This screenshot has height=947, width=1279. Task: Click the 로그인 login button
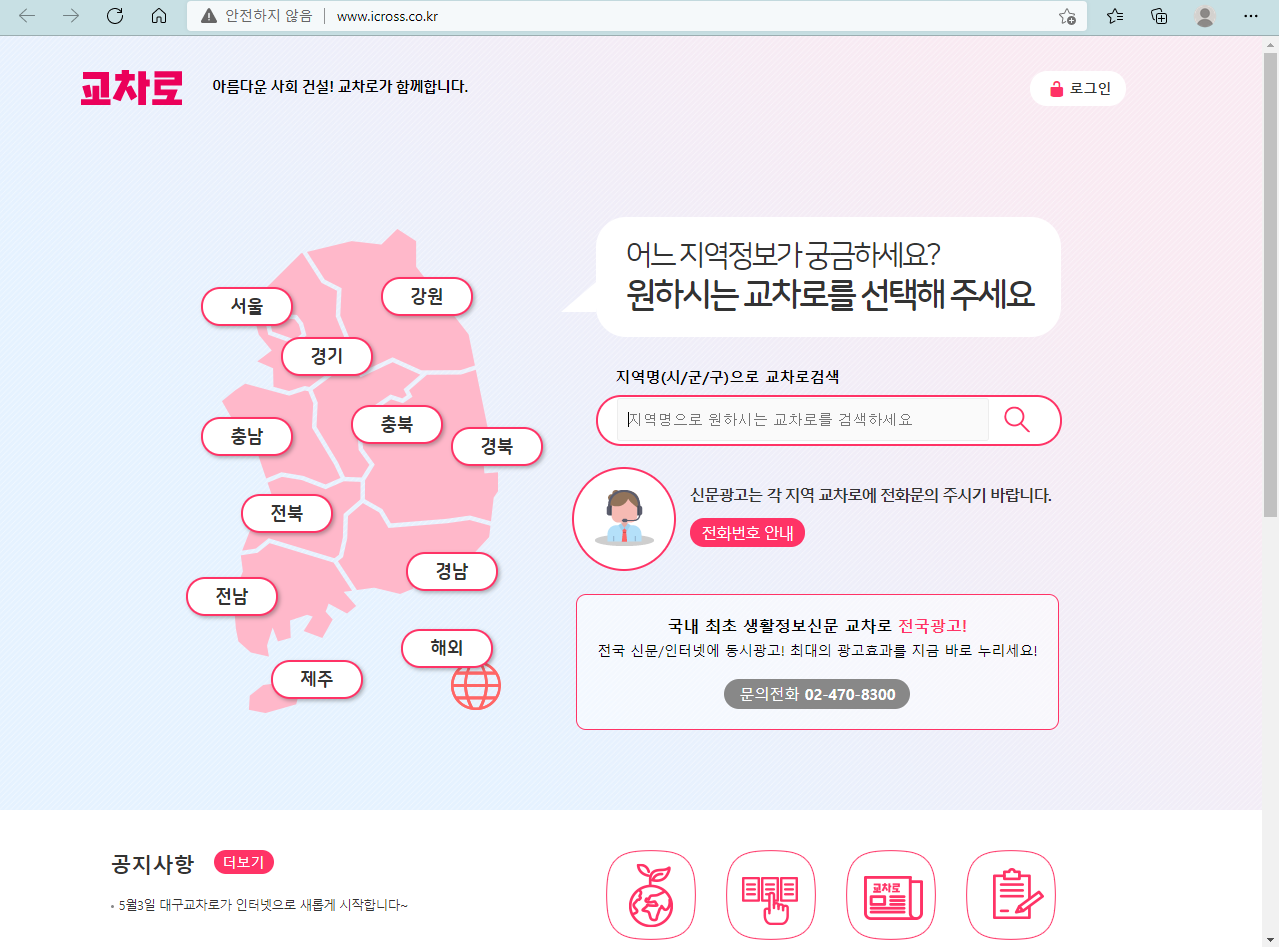[1078, 88]
